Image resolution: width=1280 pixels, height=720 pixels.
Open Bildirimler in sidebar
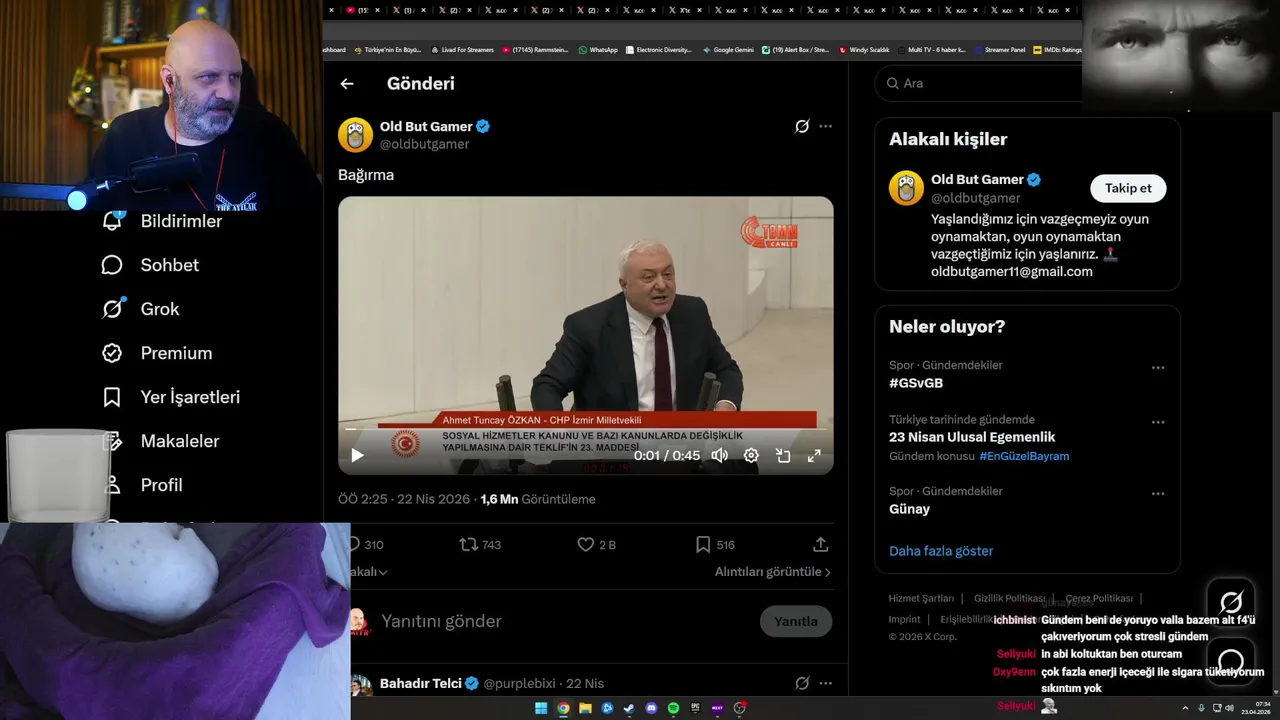point(161,221)
